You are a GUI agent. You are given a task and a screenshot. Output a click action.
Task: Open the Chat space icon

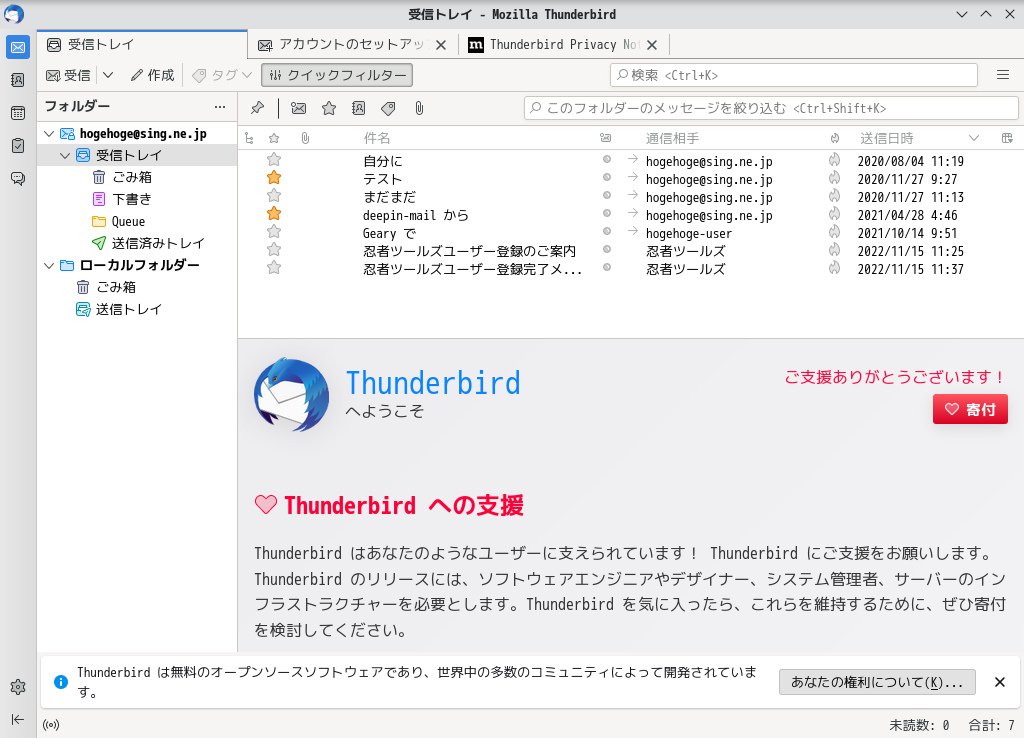(18, 178)
